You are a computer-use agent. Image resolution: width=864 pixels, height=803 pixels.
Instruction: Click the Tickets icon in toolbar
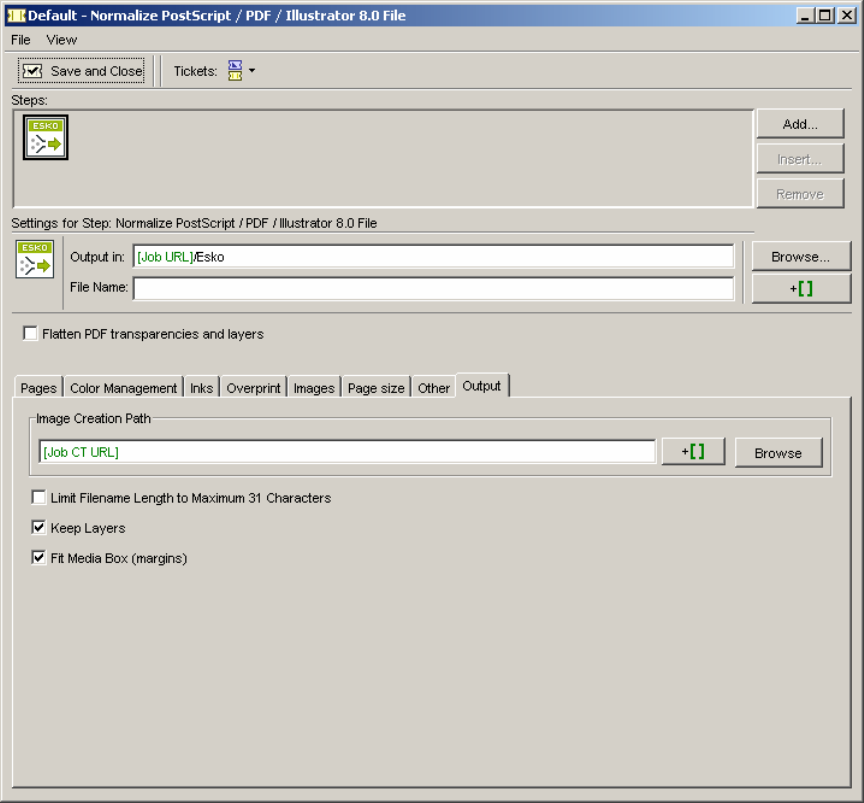pos(235,71)
